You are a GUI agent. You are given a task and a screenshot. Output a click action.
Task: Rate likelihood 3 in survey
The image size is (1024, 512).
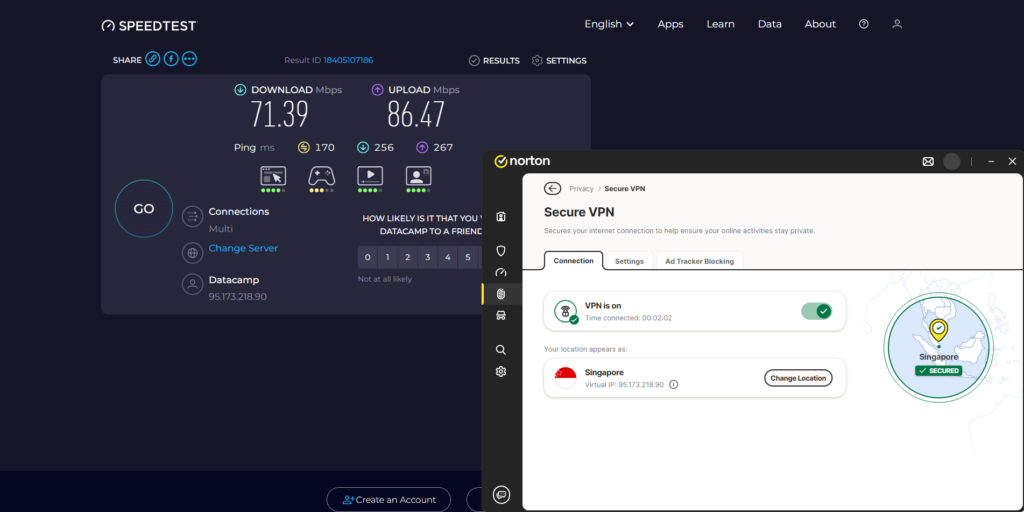click(427, 257)
